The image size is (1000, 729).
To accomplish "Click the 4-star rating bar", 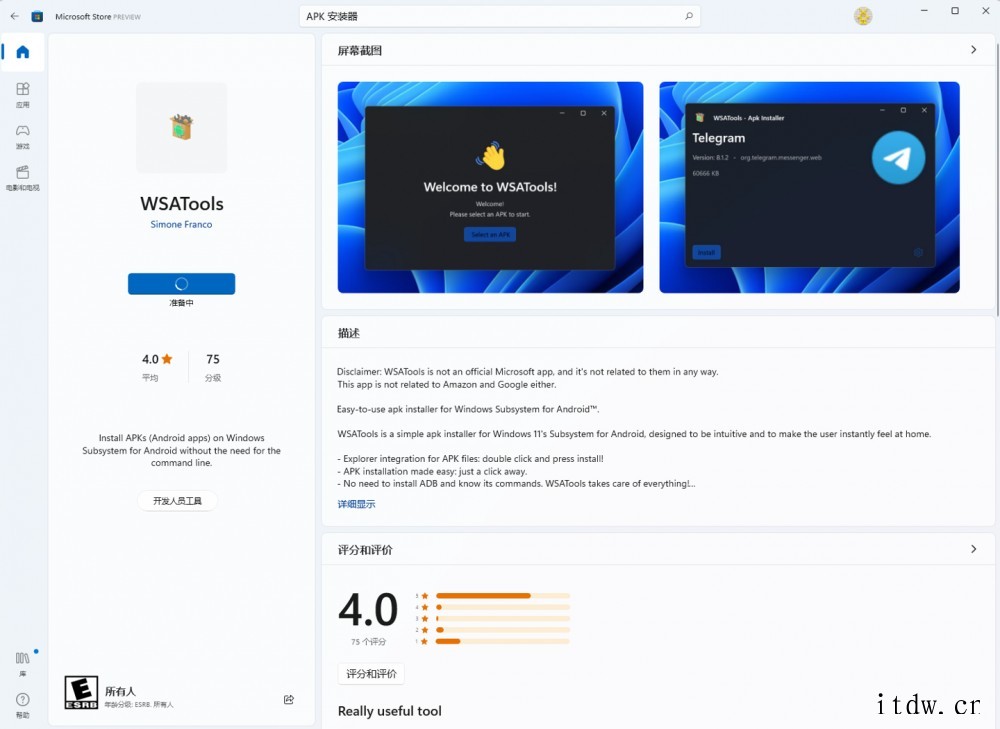I will click(503, 607).
